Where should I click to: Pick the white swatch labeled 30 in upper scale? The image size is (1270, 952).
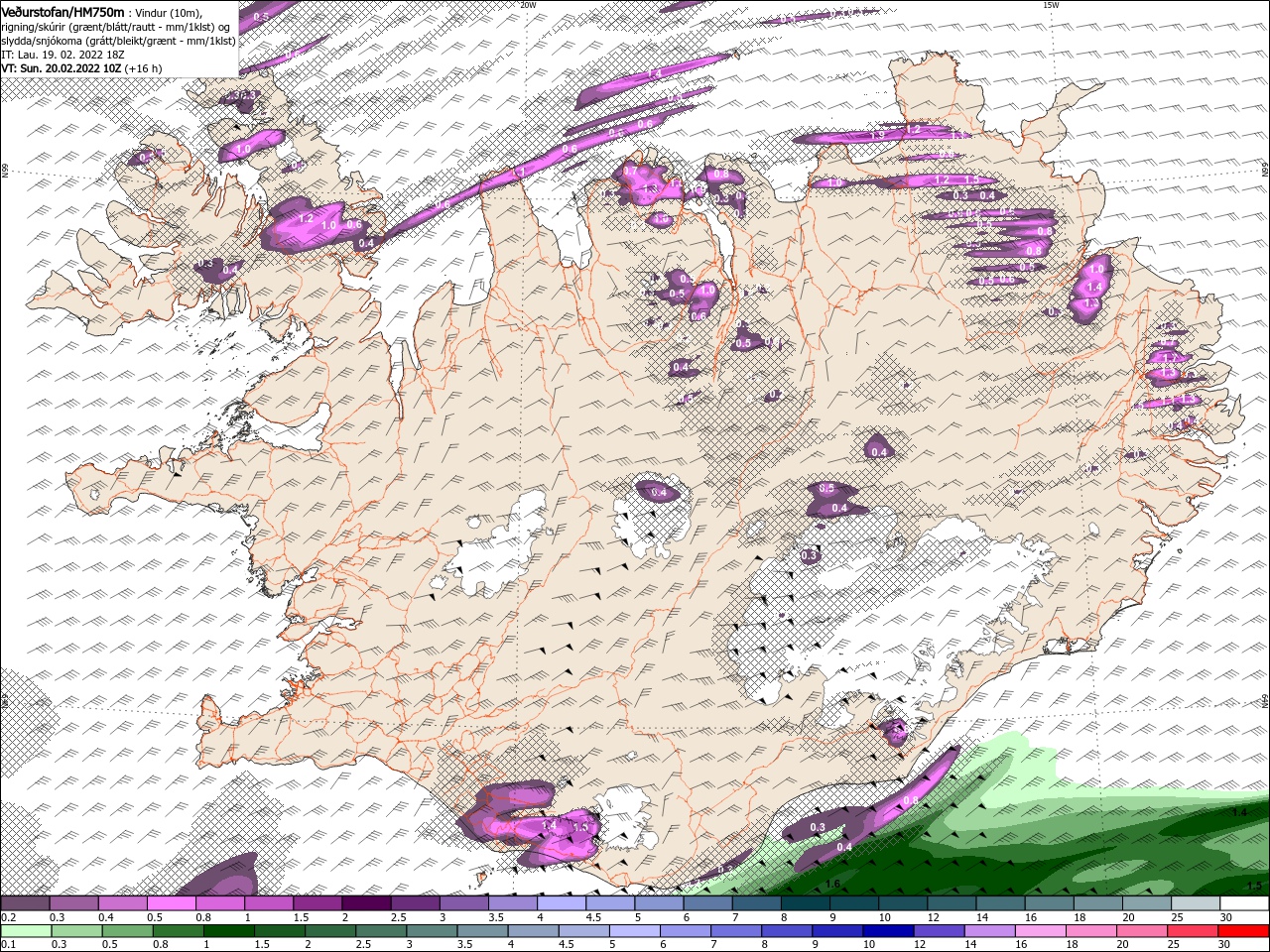pyautogui.click(x=1243, y=903)
